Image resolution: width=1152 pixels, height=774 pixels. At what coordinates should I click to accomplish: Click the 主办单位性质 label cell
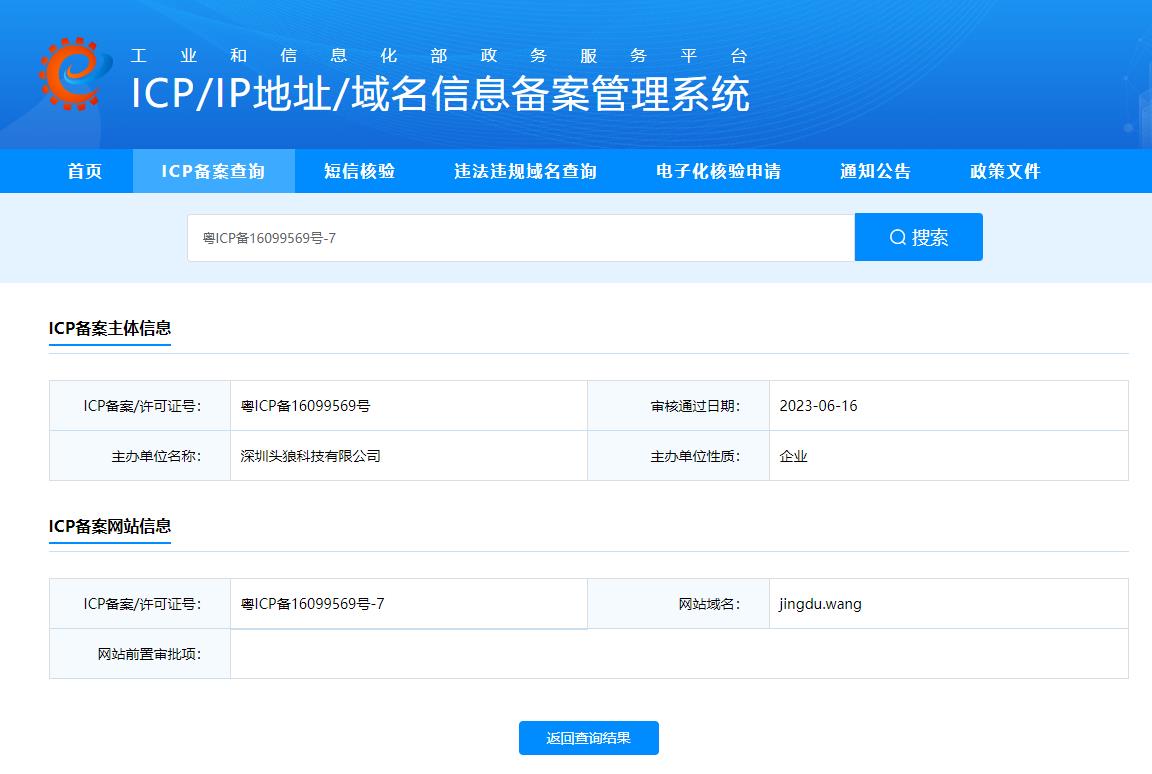coord(679,456)
